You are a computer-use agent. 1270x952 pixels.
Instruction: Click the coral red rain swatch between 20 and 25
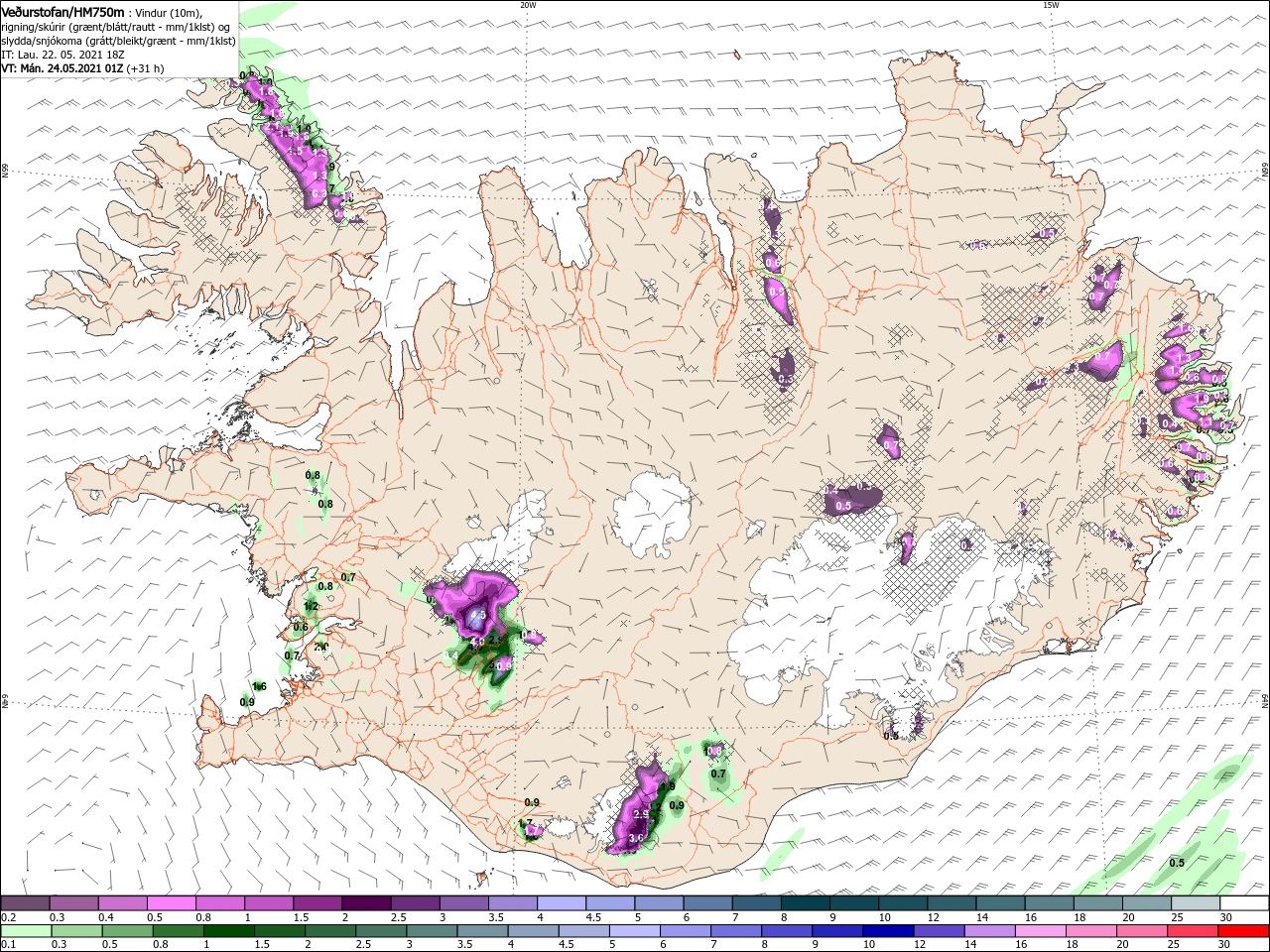[x=1193, y=932]
